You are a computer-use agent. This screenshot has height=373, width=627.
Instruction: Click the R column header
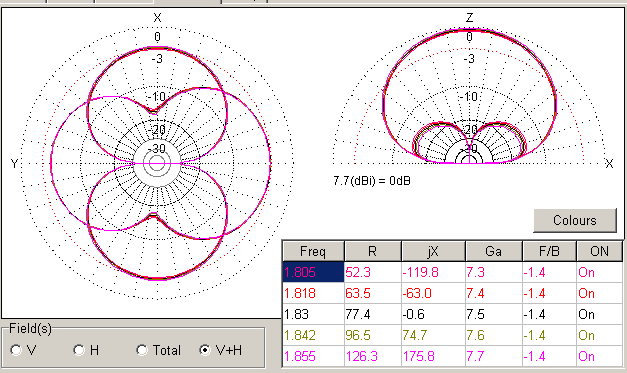pos(373,251)
